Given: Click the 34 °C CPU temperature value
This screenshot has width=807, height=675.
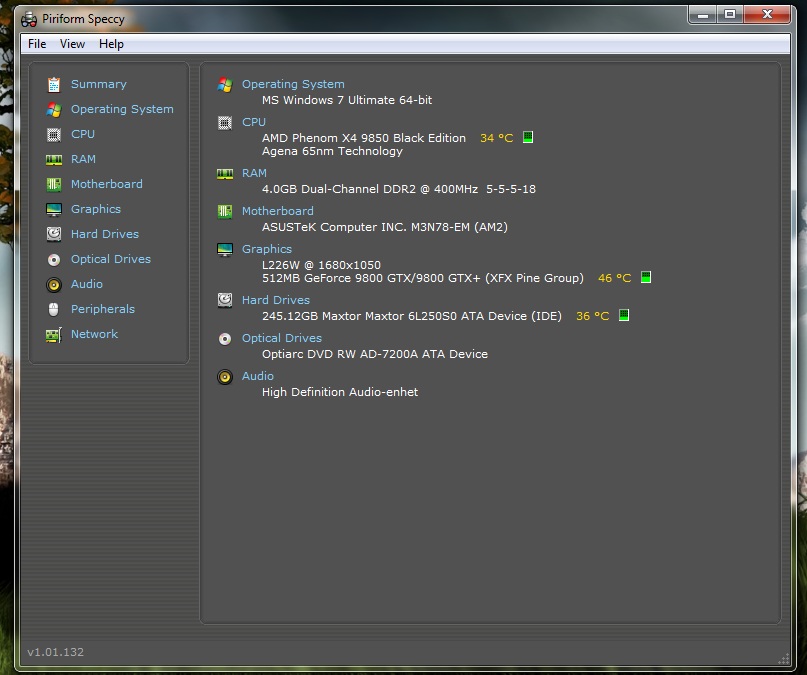Looking at the screenshot, I should coord(497,138).
